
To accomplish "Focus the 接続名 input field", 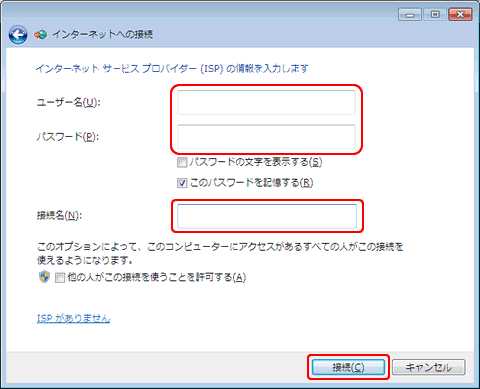I will coord(267,216).
